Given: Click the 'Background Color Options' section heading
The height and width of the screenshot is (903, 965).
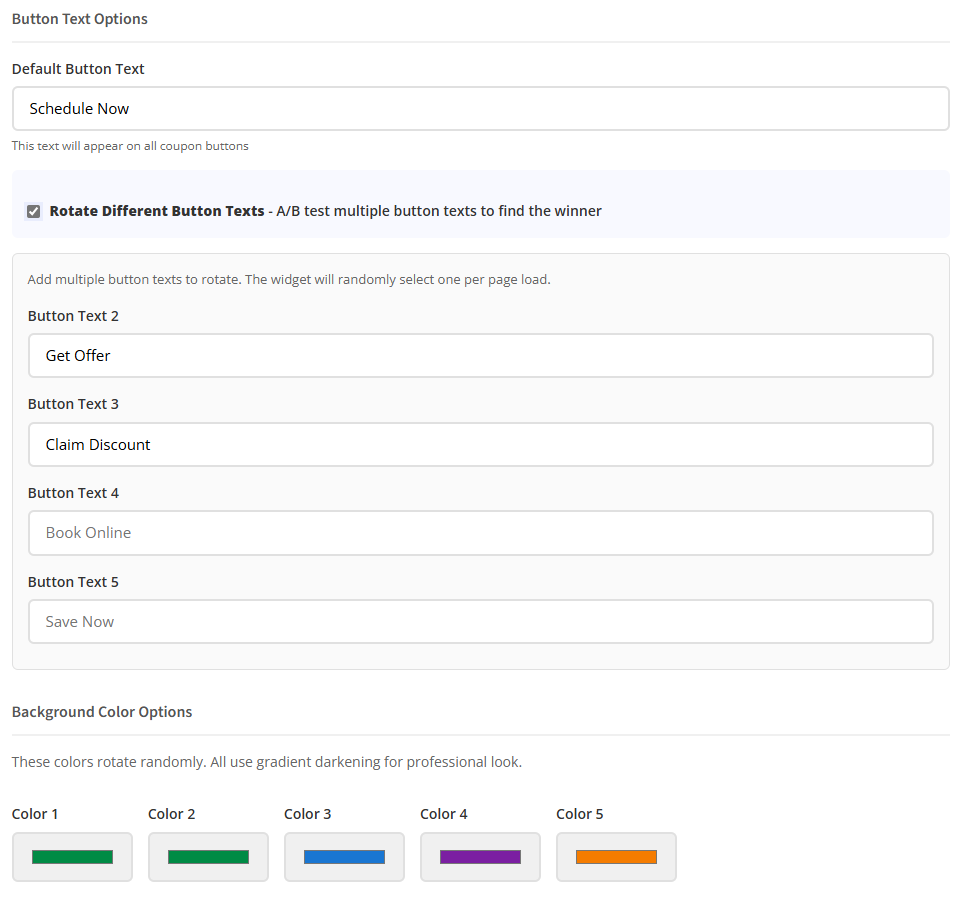Looking at the screenshot, I should [102, 712].
